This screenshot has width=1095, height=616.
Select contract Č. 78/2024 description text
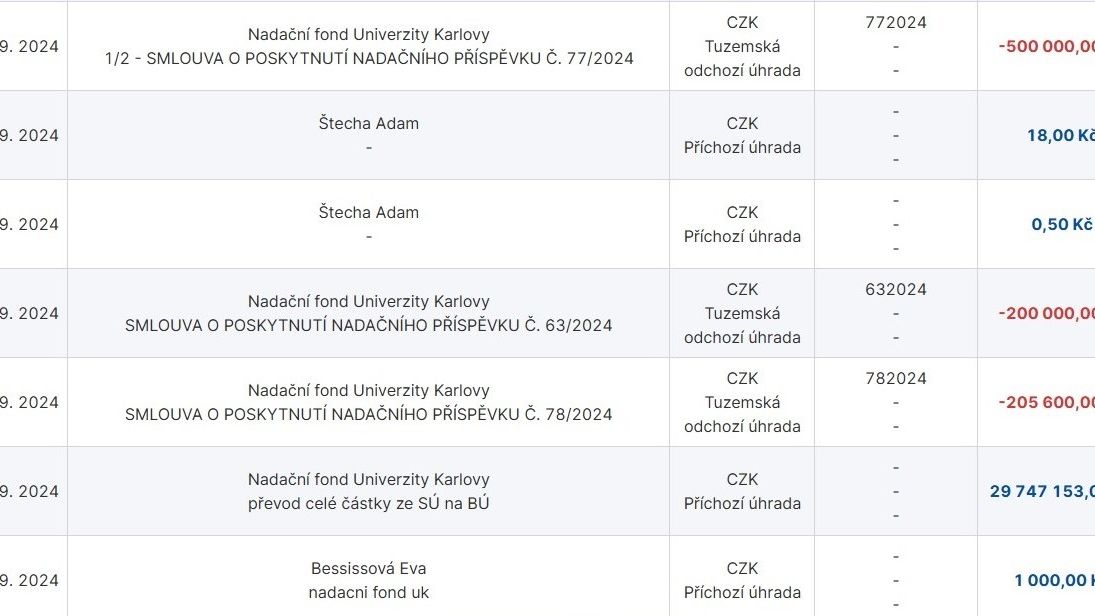tap(369, 414)
